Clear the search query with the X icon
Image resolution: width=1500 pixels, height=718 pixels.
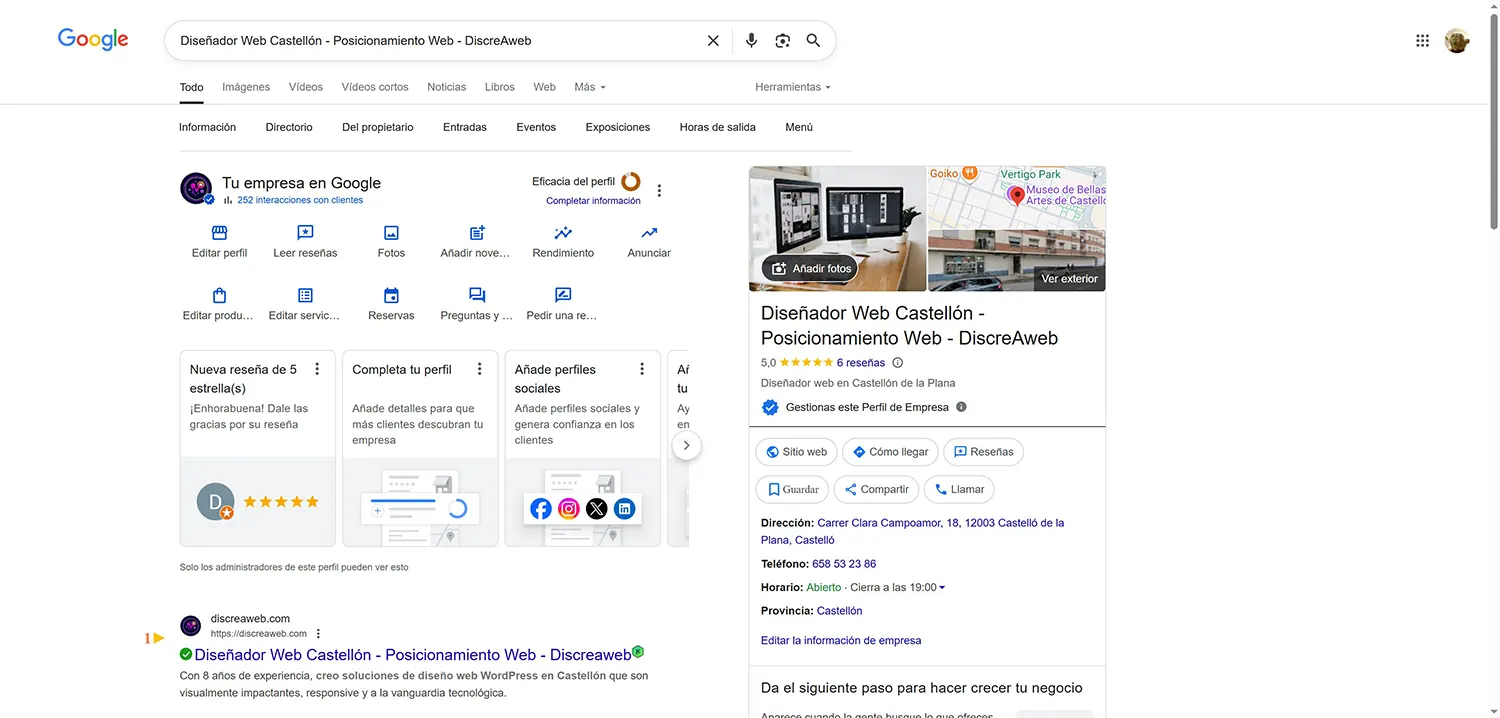(x=713, y=40)
